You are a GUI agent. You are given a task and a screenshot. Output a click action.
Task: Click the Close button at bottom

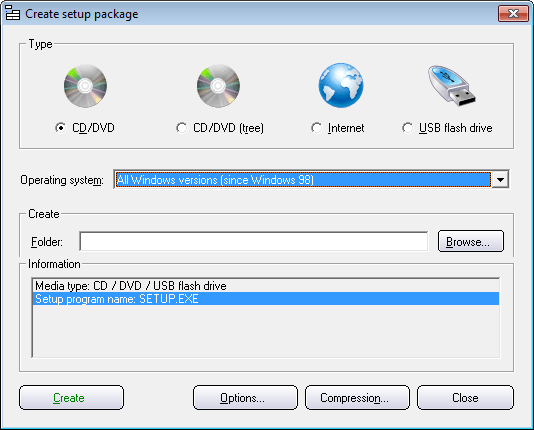click(x=465, y=398)
